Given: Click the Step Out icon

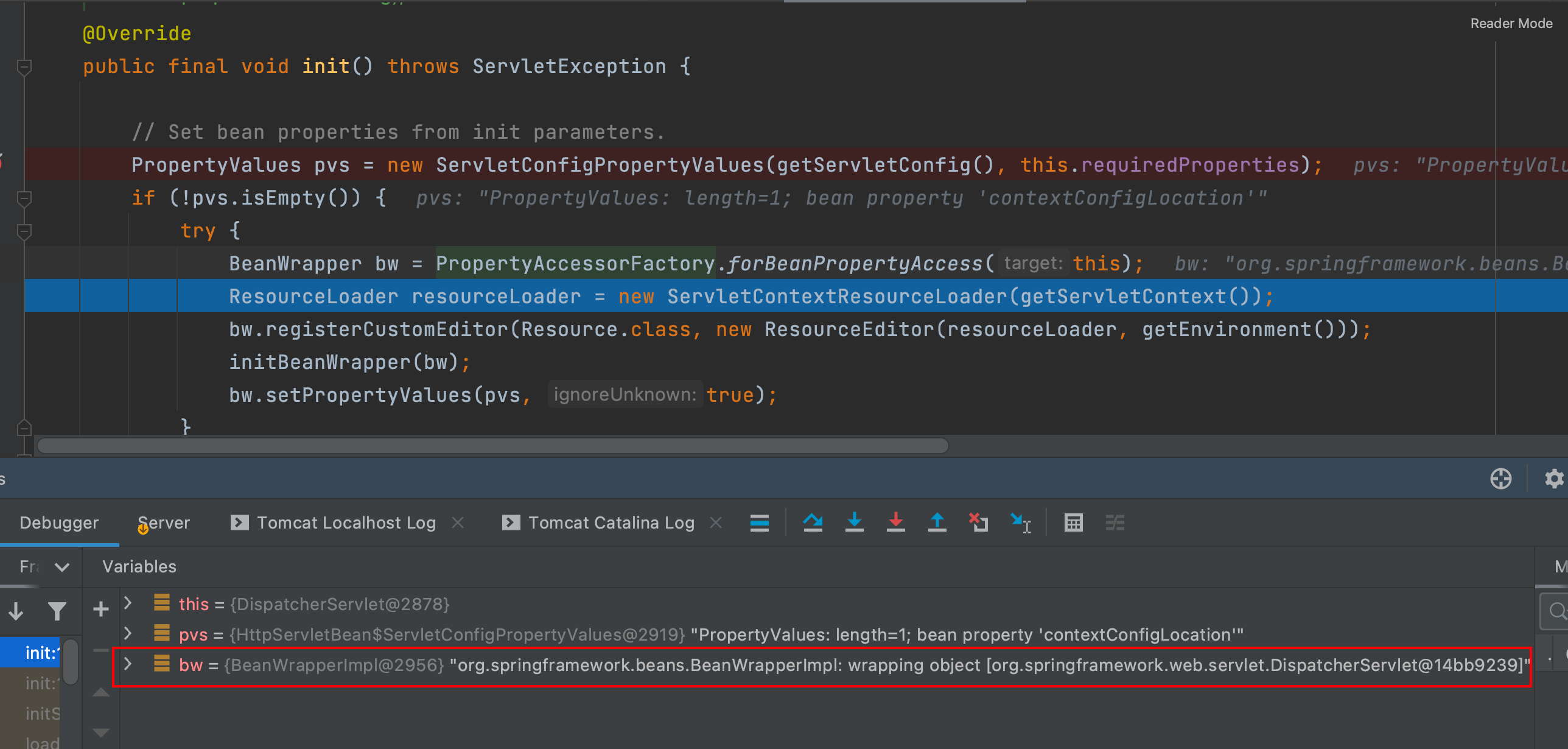Looking at the screenshot, I should click(937, 522).
